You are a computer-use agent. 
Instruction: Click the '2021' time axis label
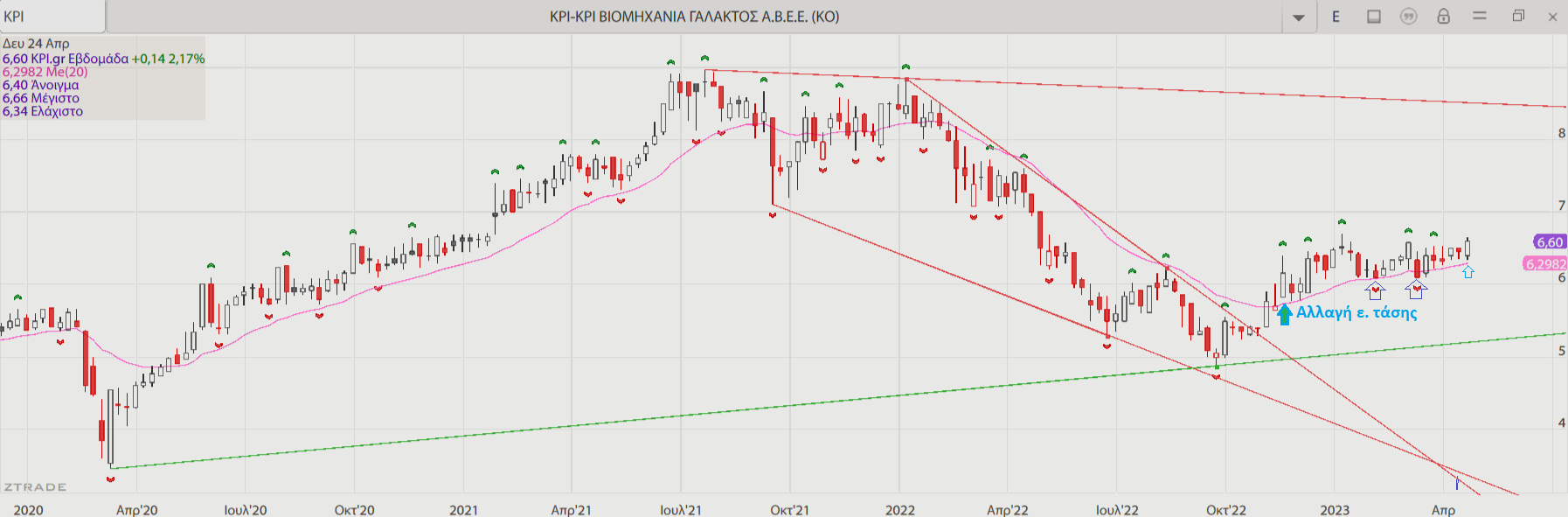pyautogui.click(x=463, y=509)
